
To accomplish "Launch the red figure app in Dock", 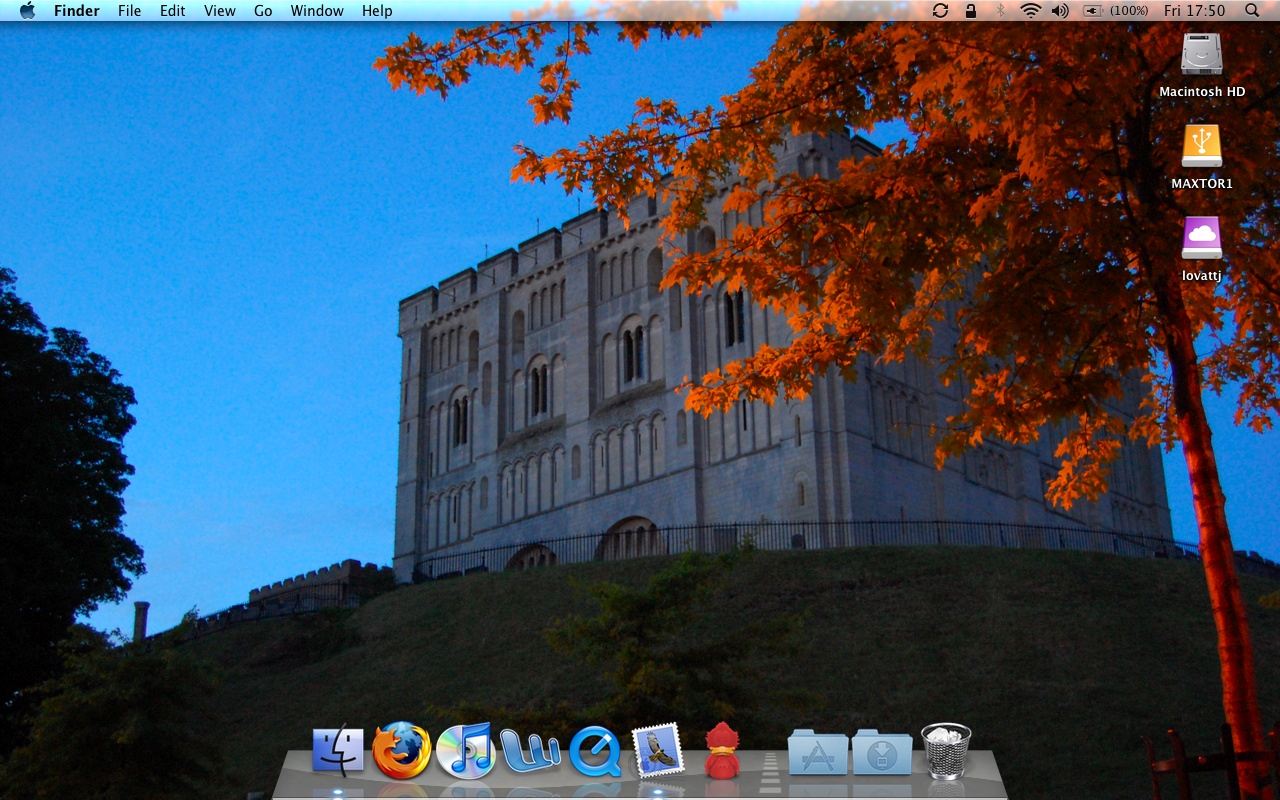I will pyautogui.click(x=722, y=750).
